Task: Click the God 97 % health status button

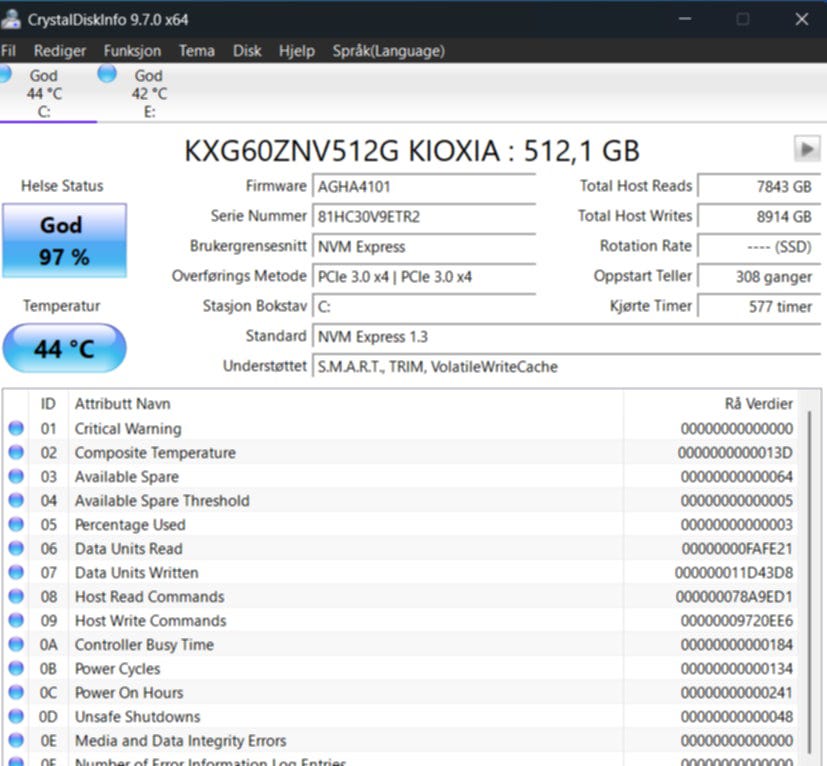Action: coord(64,241)
